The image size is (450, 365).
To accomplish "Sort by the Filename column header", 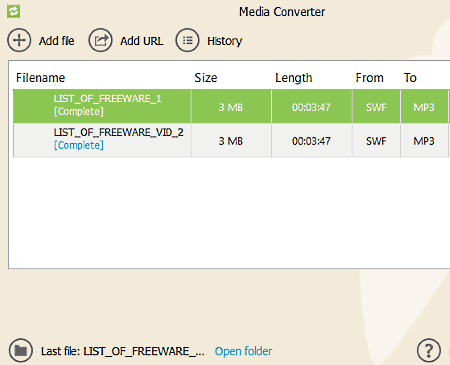I will click(x=40, y=78).
